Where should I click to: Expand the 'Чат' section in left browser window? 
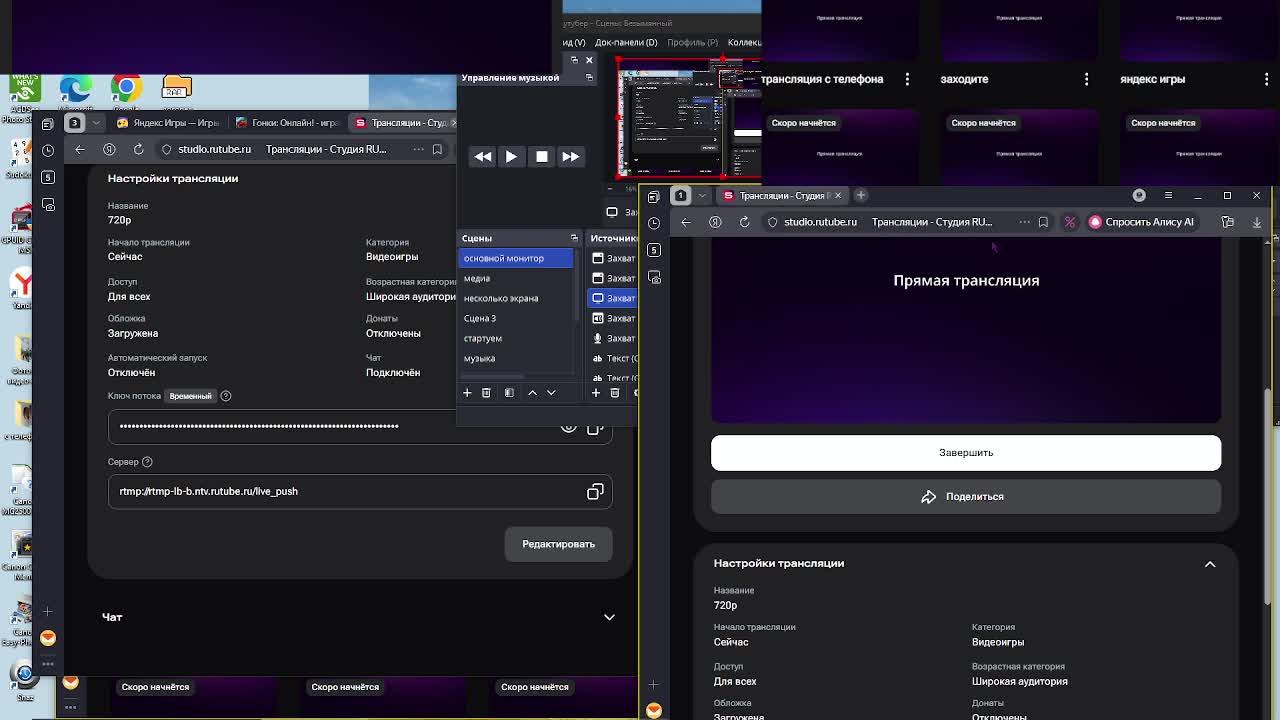click(609, 617)
